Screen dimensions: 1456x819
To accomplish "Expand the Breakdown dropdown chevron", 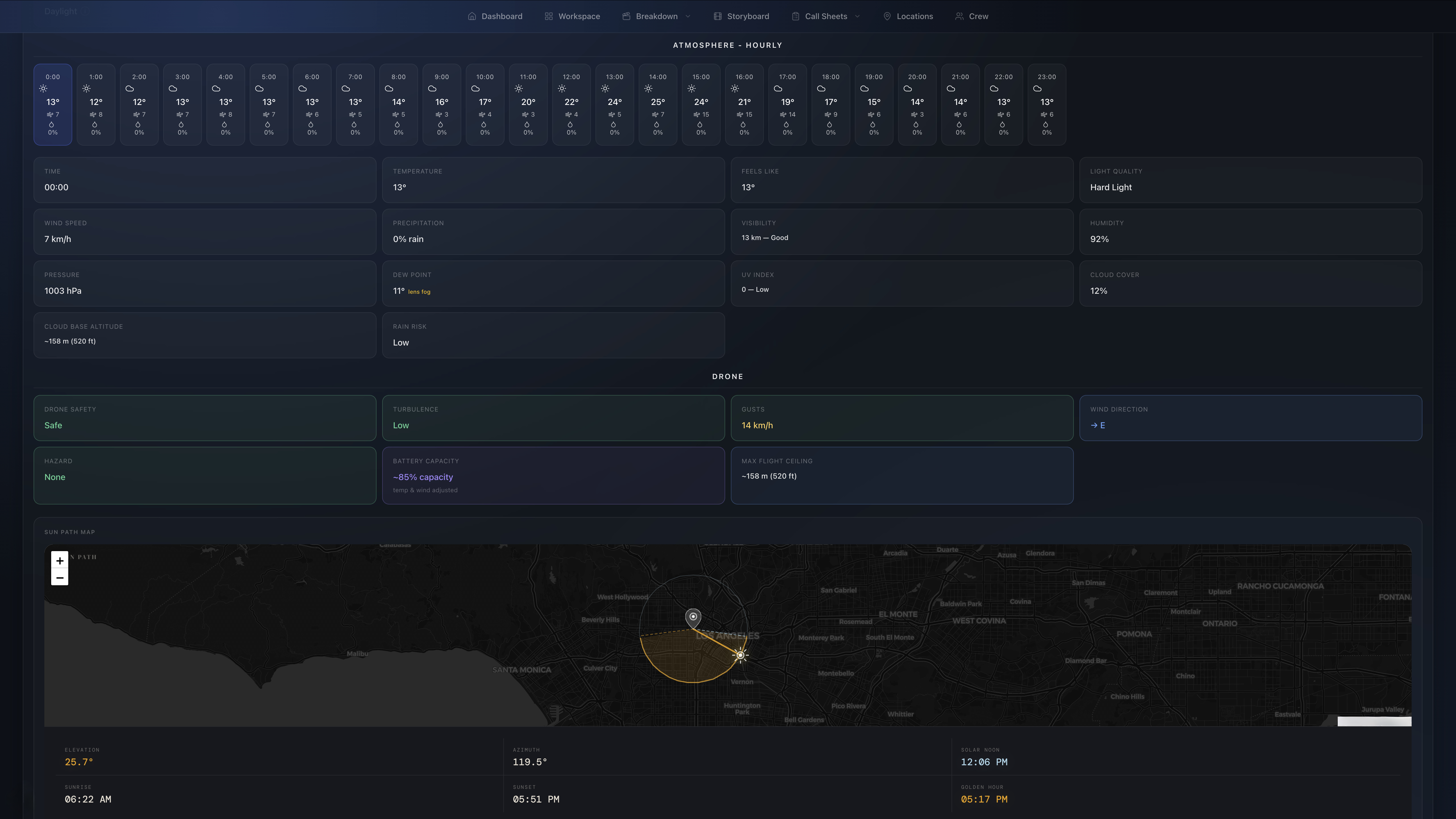I will (688, 16).
